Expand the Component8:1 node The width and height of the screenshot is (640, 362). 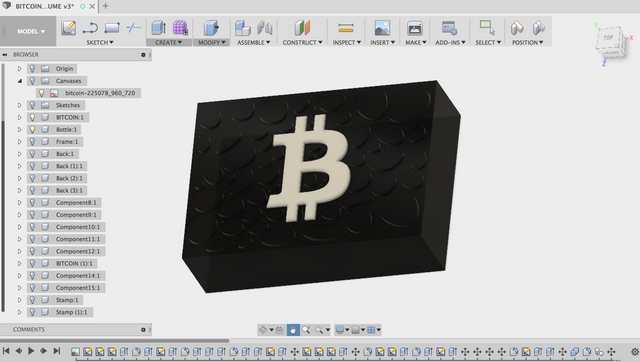[20, 202]
